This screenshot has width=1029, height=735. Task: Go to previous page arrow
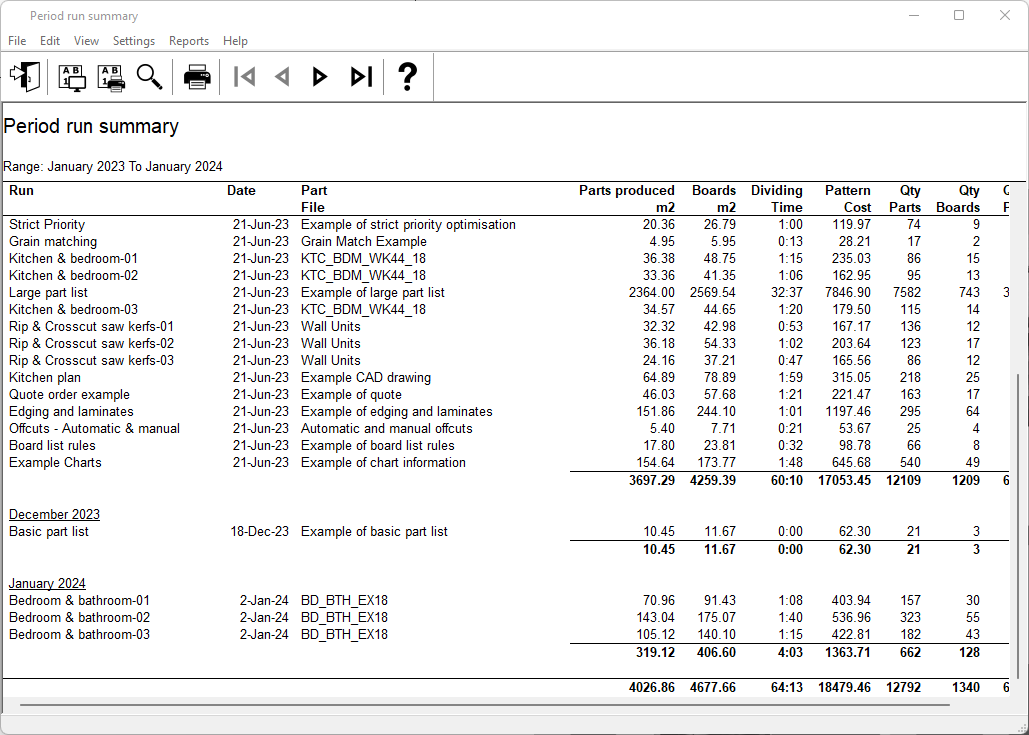pyautogui.click(x=282, y=77)
